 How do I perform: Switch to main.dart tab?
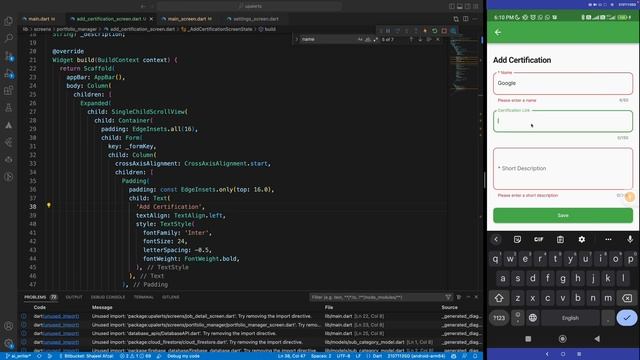pos(38,19)
